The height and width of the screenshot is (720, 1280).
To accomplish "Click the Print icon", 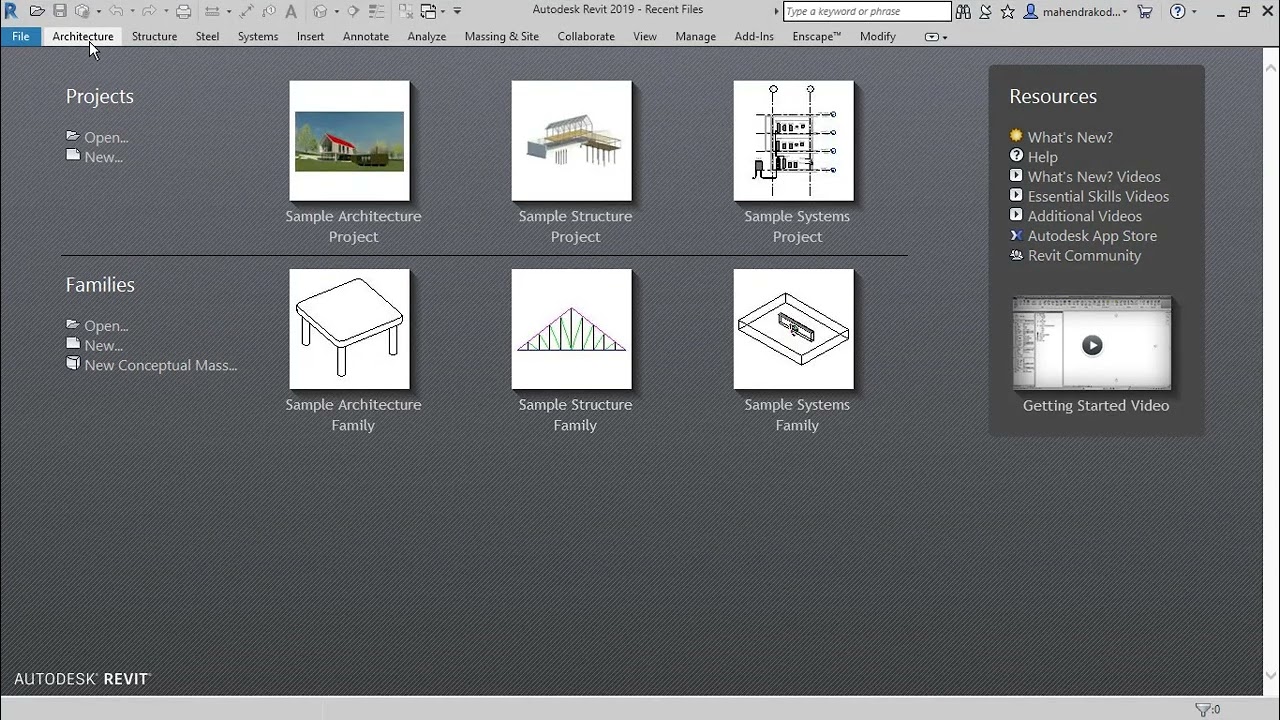I will pyautogui.click(x=184, y=11).
